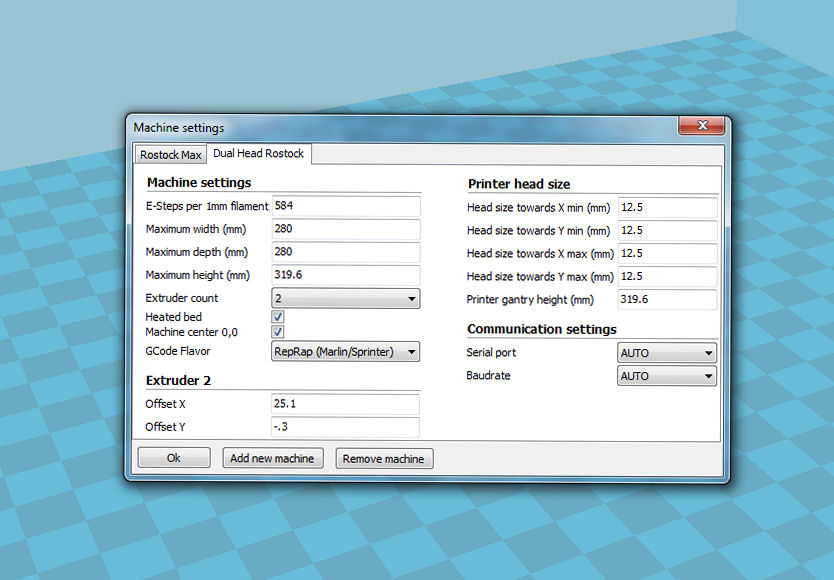Expand the GCode Flavor dropdown

point(345,351)
